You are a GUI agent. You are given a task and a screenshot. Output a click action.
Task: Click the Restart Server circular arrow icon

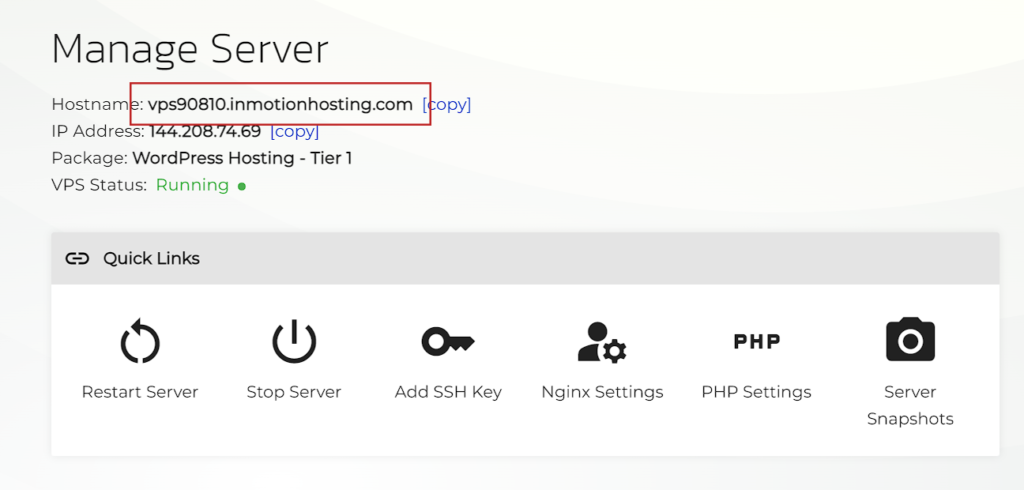click(140, 341)
